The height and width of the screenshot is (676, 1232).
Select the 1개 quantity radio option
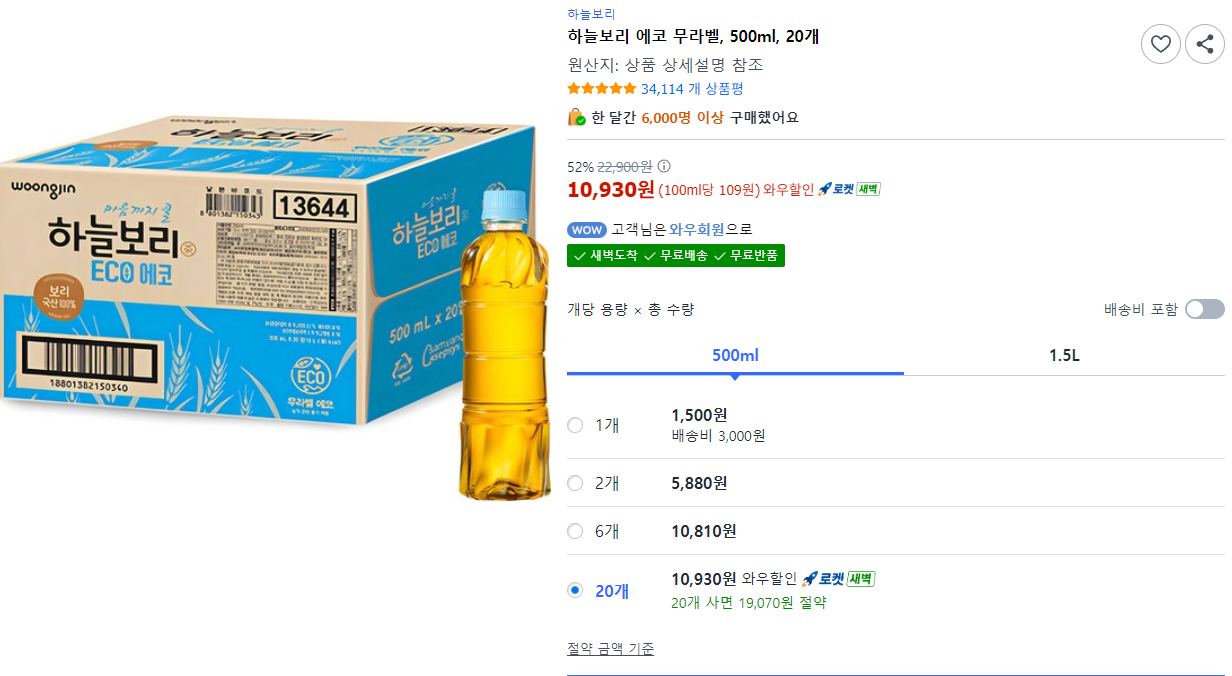(x=575, y=425)
